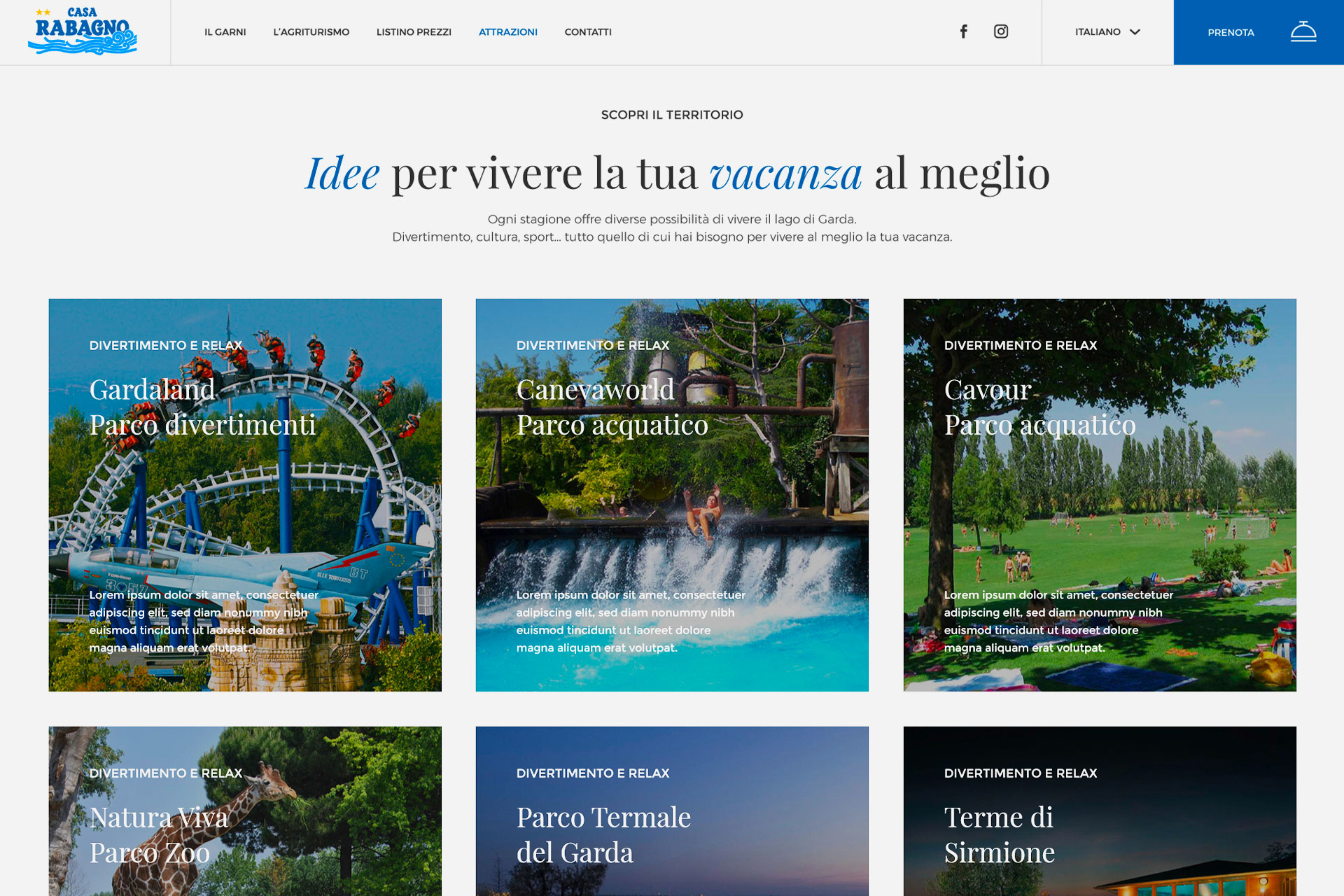
Task: Open the Cavour Parco acquatico card
Action: tap(1100, 495)
